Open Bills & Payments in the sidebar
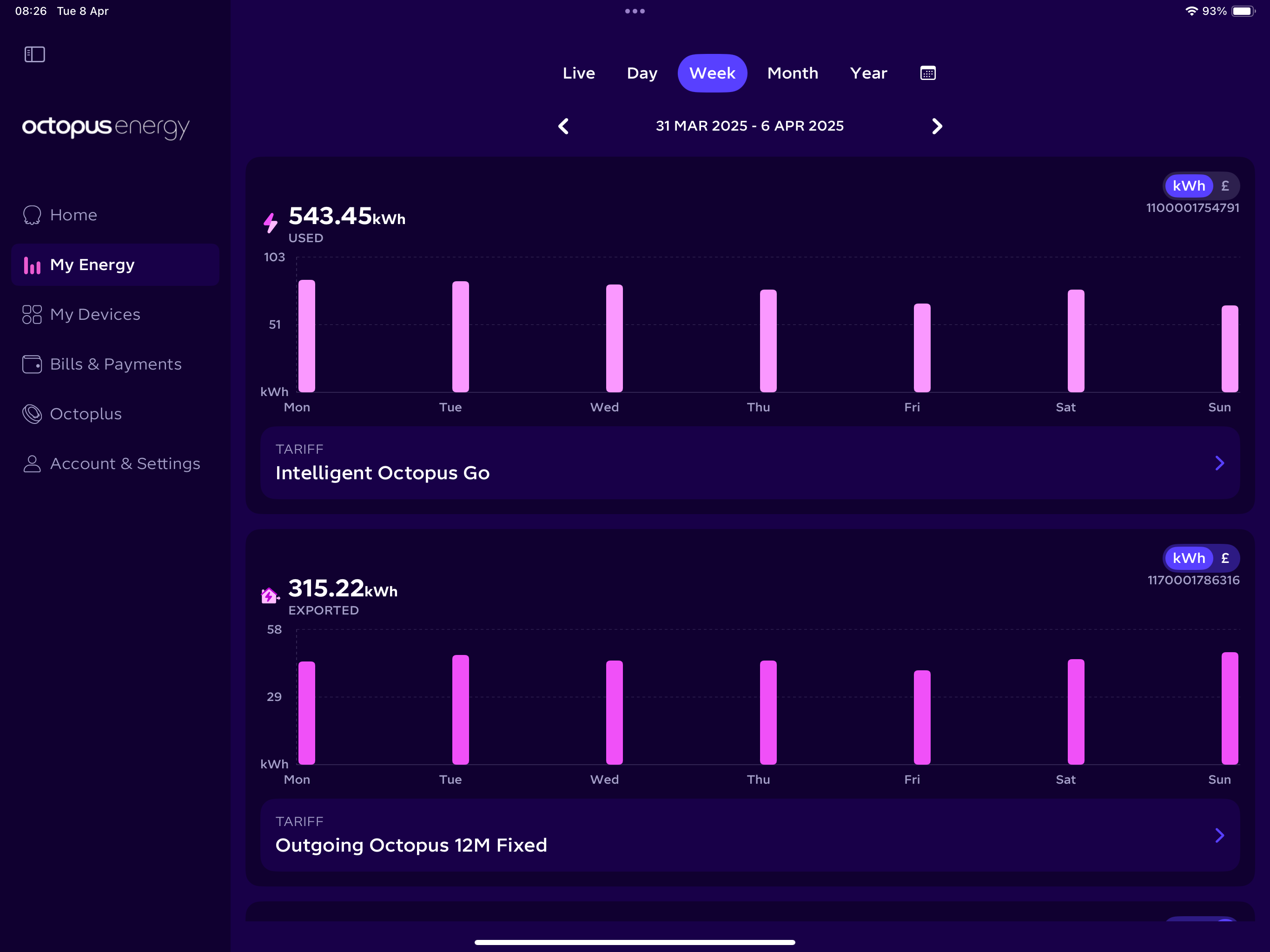The height and width of the screenshot is (952, 1270). 115,364
